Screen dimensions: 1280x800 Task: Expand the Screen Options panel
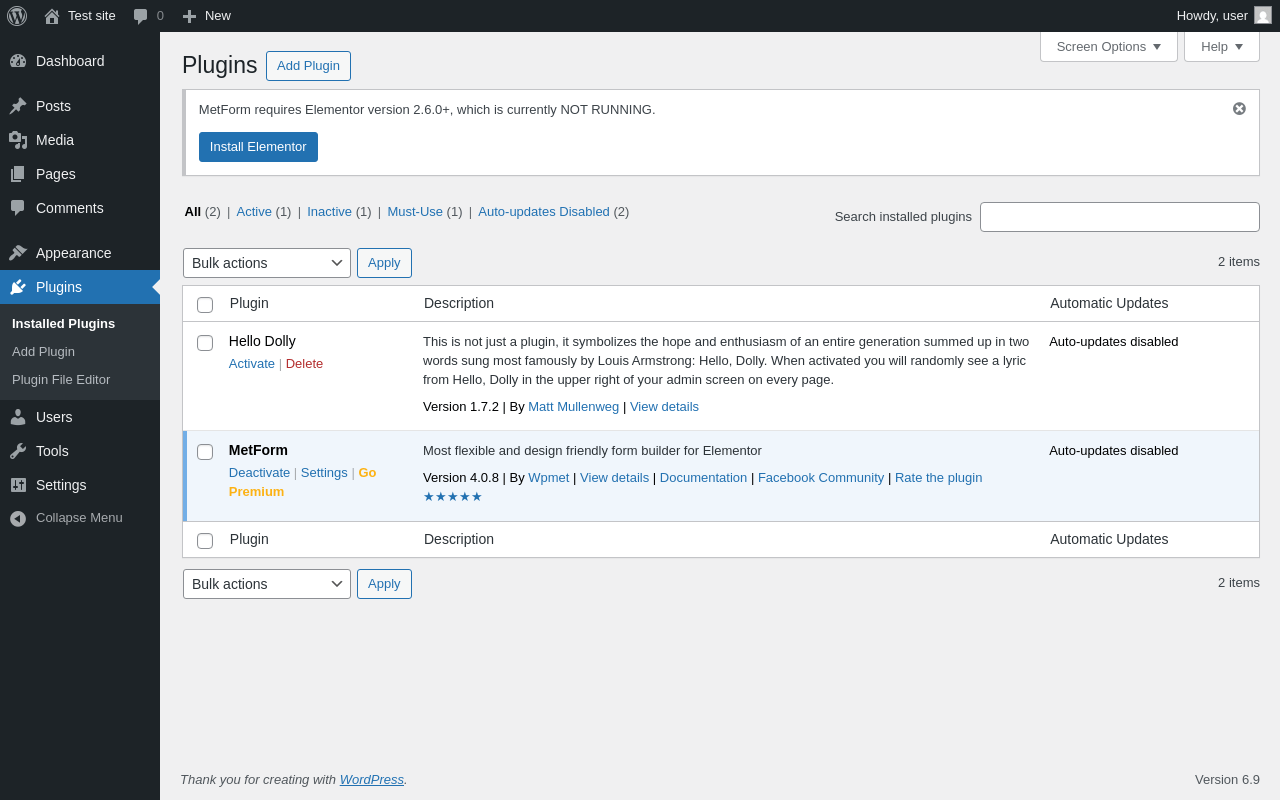click(x=1108, y=46)
